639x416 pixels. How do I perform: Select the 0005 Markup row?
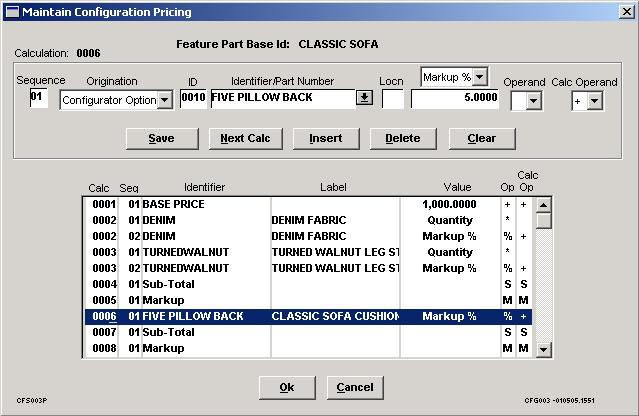308,300
